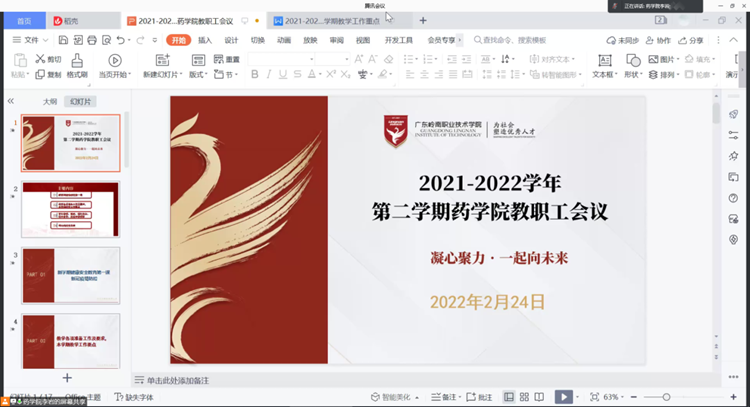The width and height of the screenshot is (750, 407).
Task: Insert a Picture (图片)
Action: tap(663, 59)
